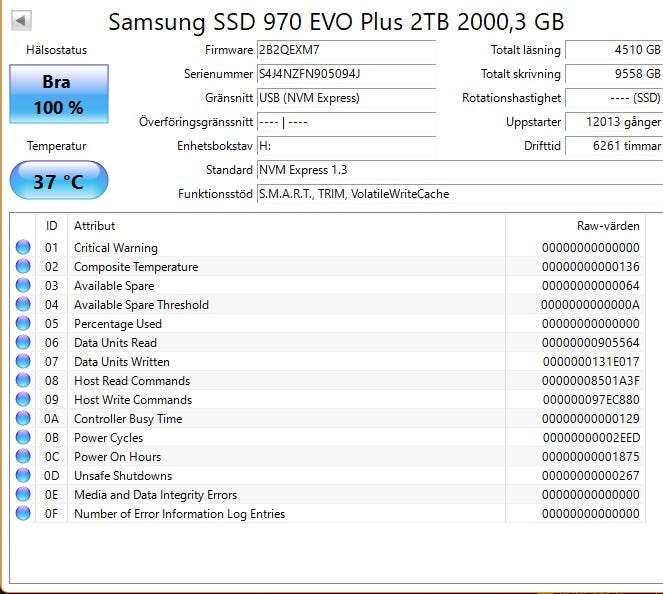Click the Funktionsstöd field with S.M.A.R.T., TRIM
The height and width of the screenshot is (594, 663).
(x=460, y=194)
